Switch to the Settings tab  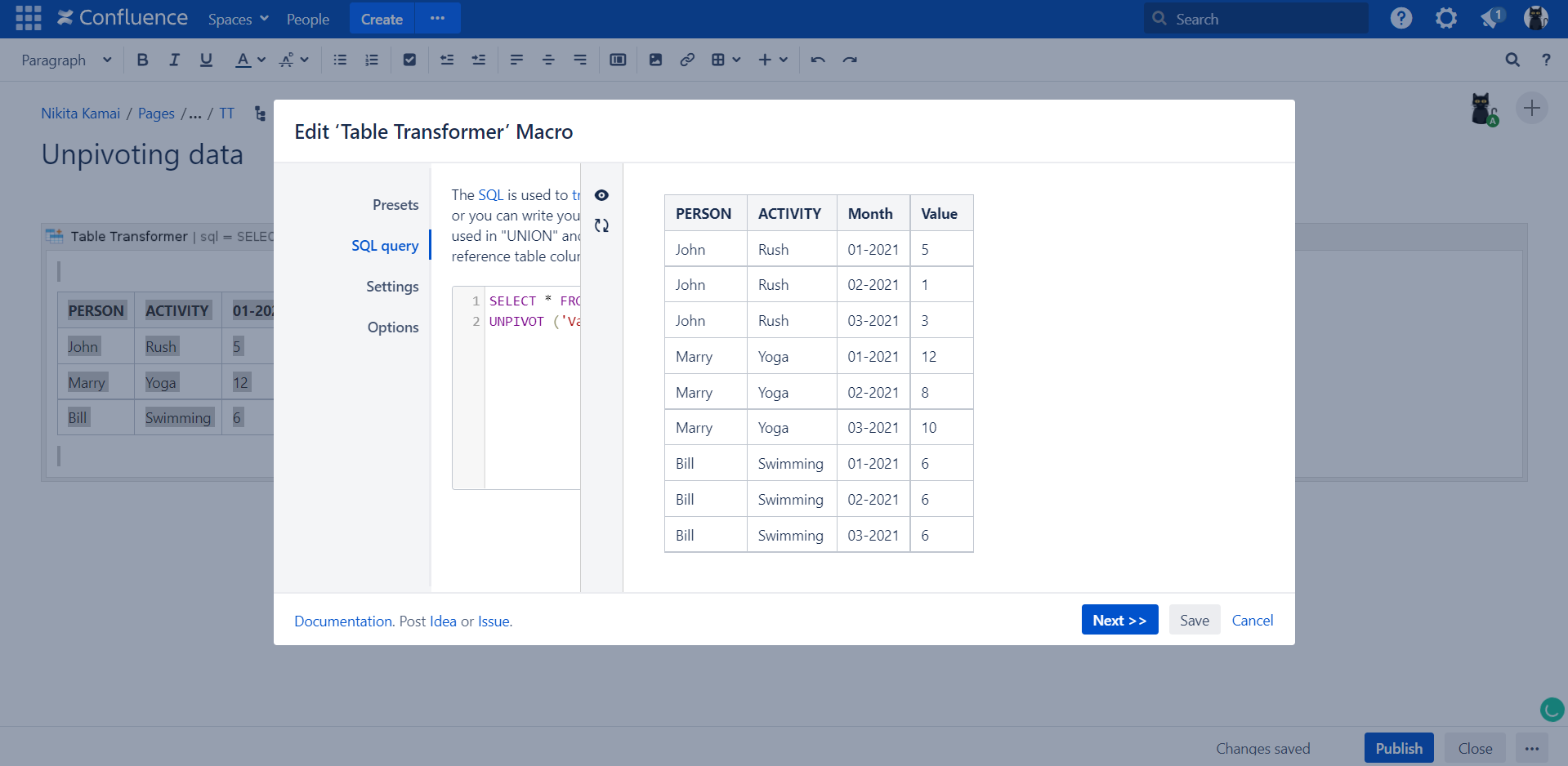392,287
